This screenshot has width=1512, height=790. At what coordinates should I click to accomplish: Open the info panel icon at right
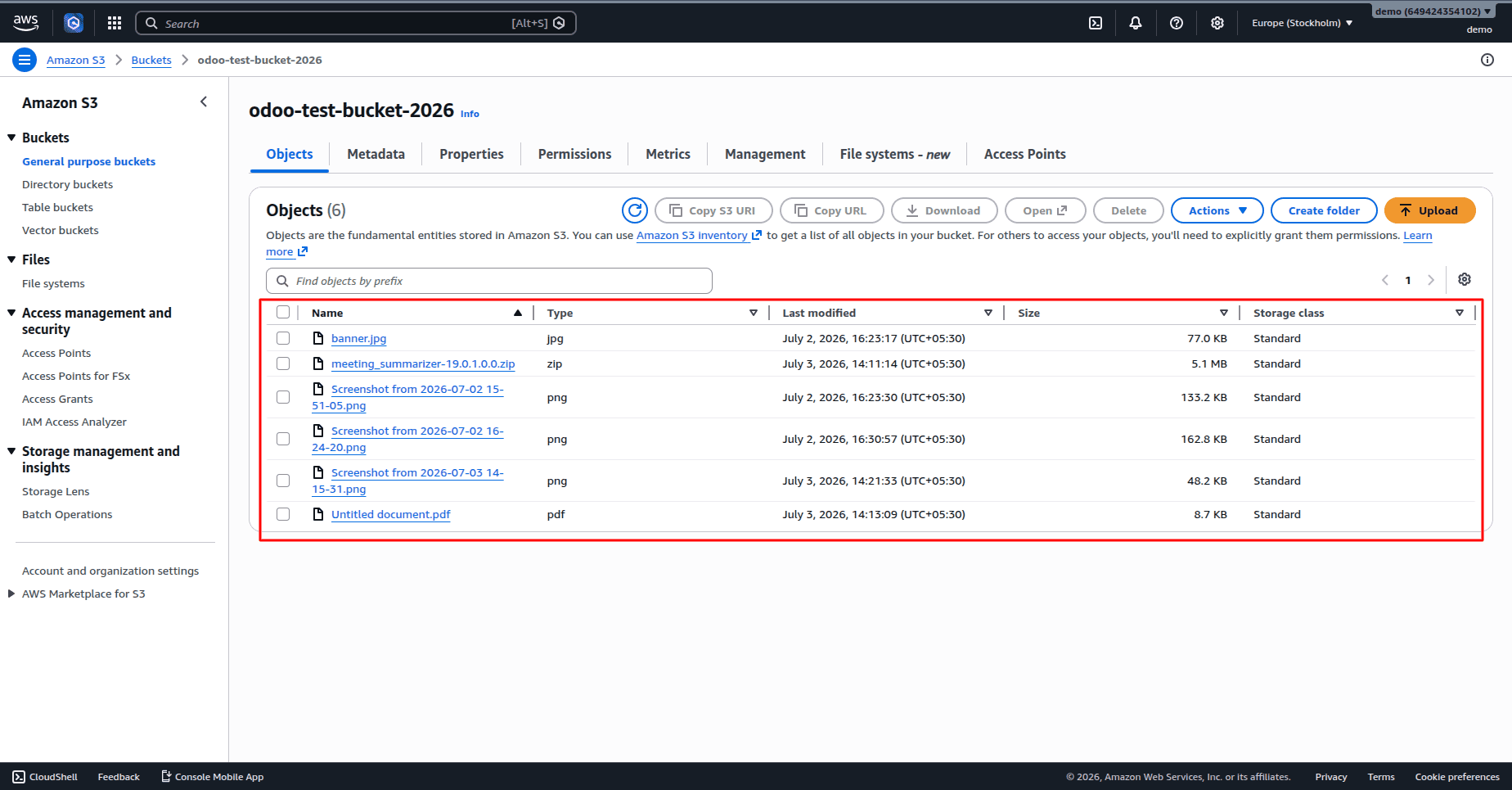coord(1487,60)
